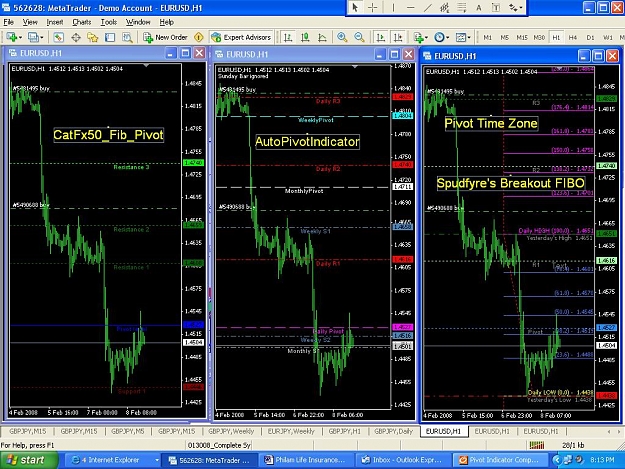Open the Tools menu
This screenshot has height=469, width=625.
108,22
